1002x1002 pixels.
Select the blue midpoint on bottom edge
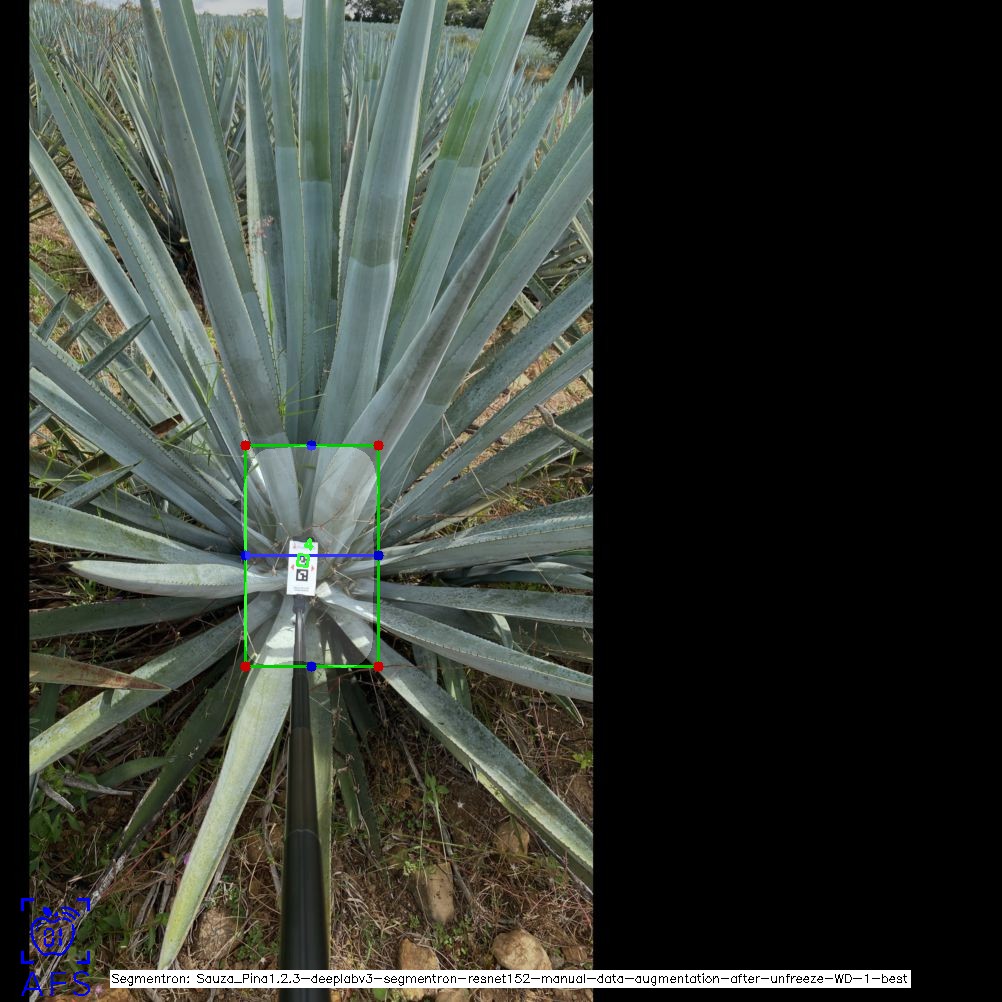(x=312, y=667)
